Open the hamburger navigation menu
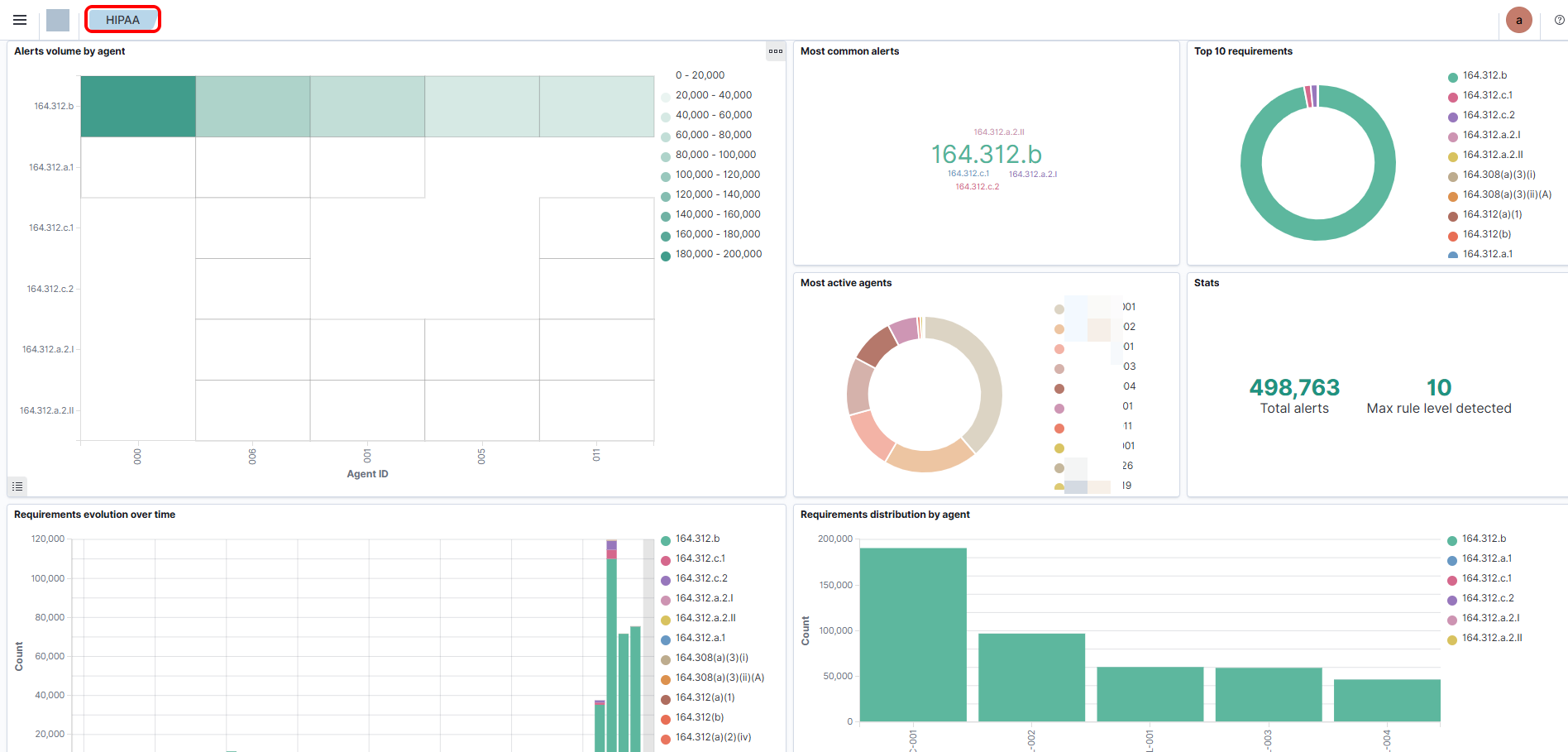 pos(20,20)
